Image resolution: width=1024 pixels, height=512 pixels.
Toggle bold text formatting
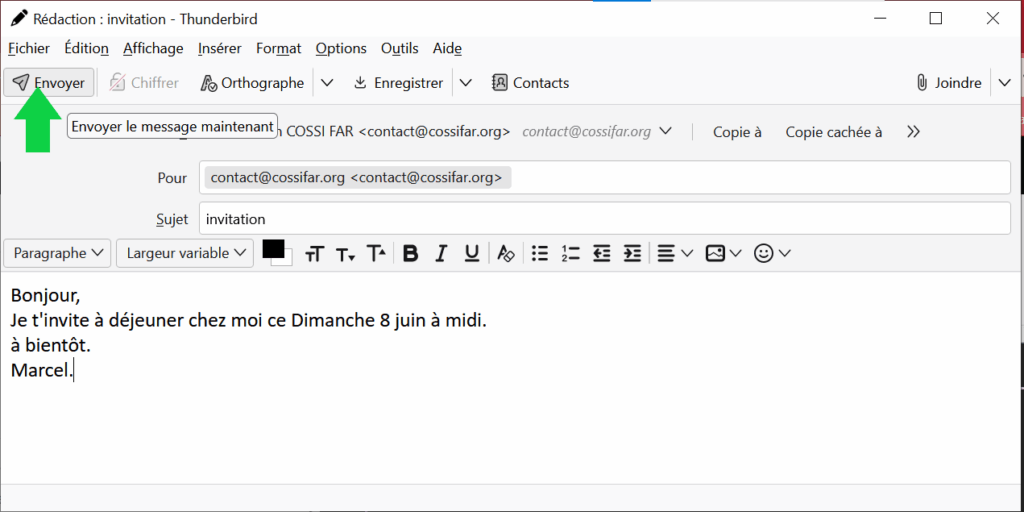(410, 254)
